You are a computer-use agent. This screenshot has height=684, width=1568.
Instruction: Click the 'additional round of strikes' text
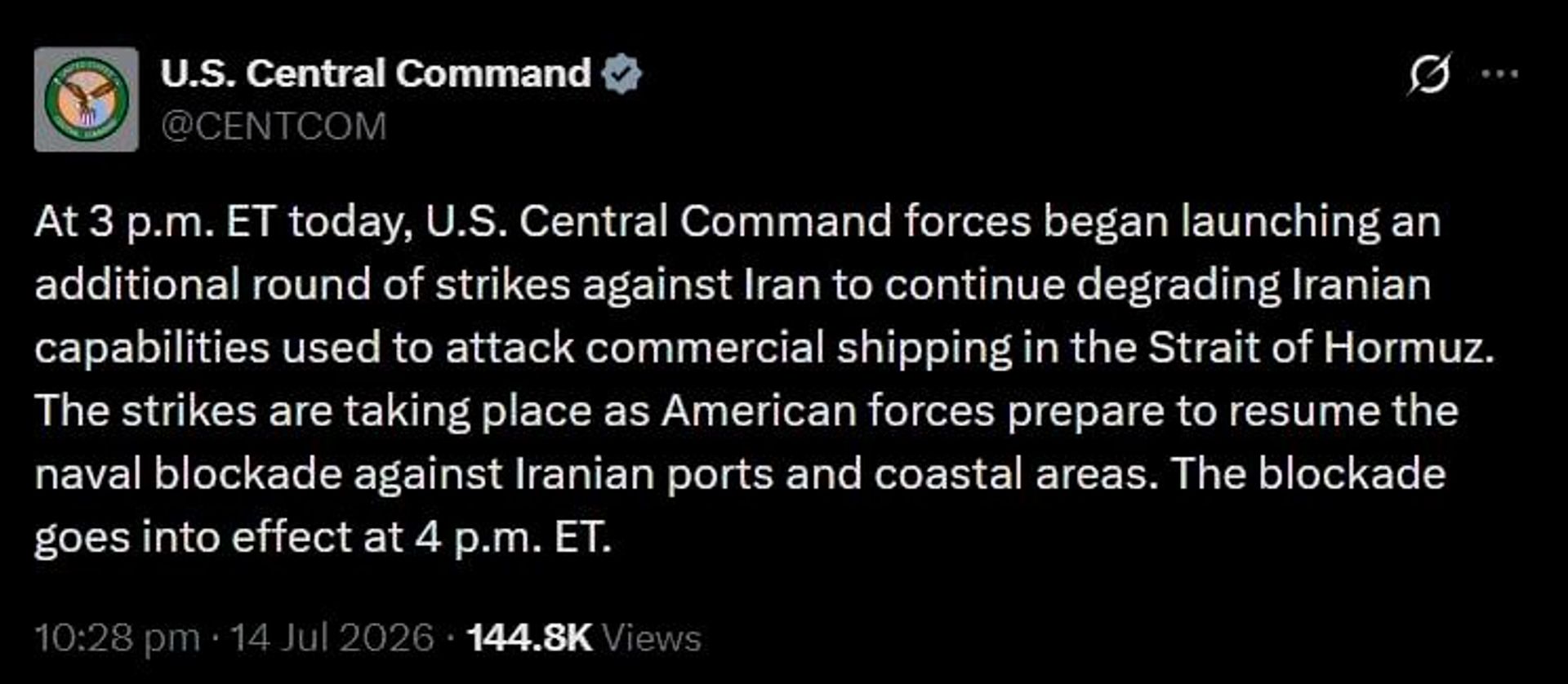(302, 285)
